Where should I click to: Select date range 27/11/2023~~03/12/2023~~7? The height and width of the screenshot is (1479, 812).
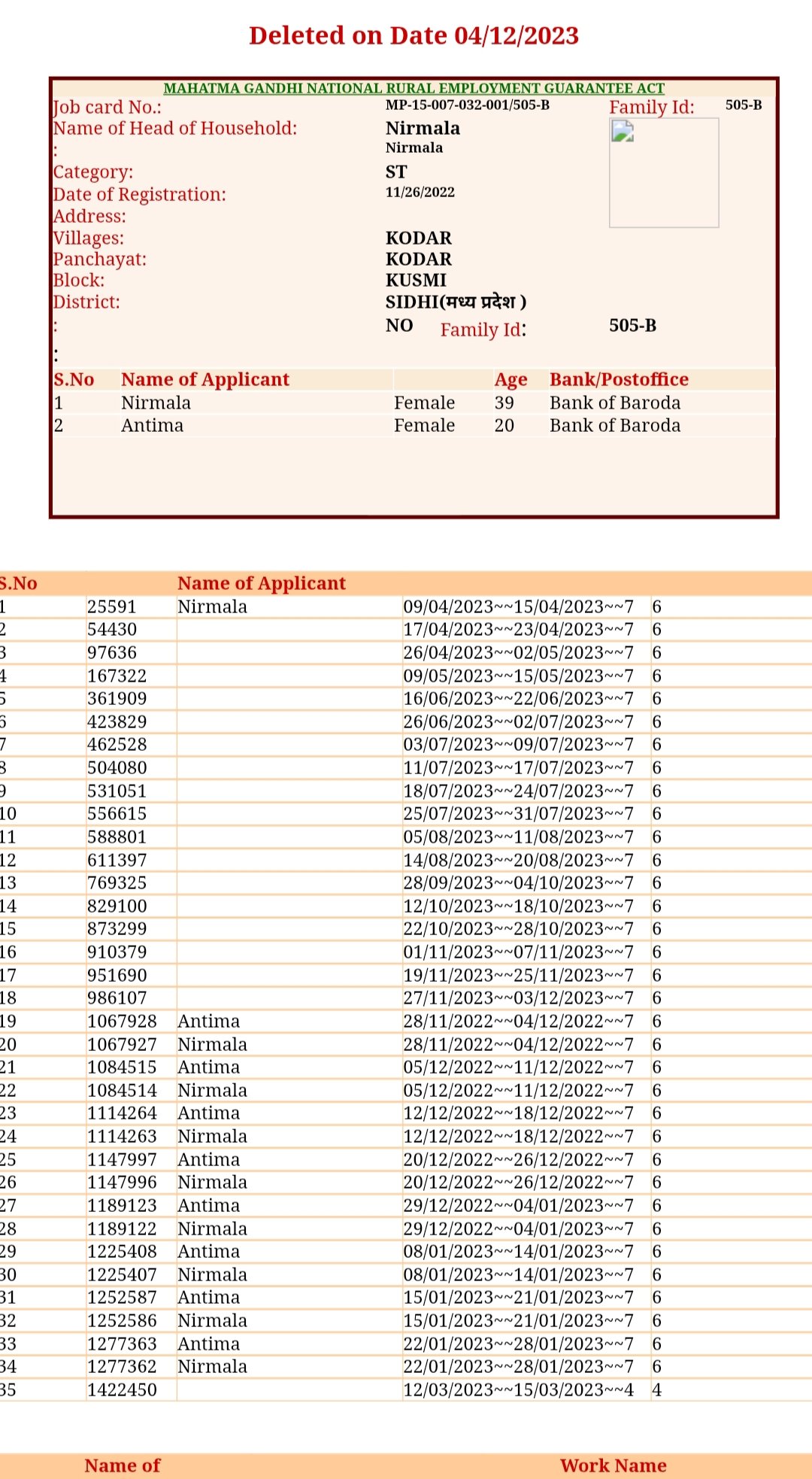click(x=518, y=998)
